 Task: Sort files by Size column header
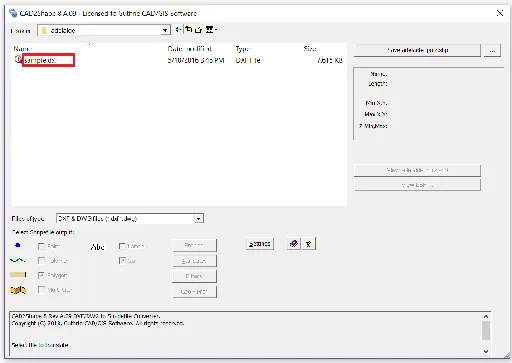[x=310, y=49]
